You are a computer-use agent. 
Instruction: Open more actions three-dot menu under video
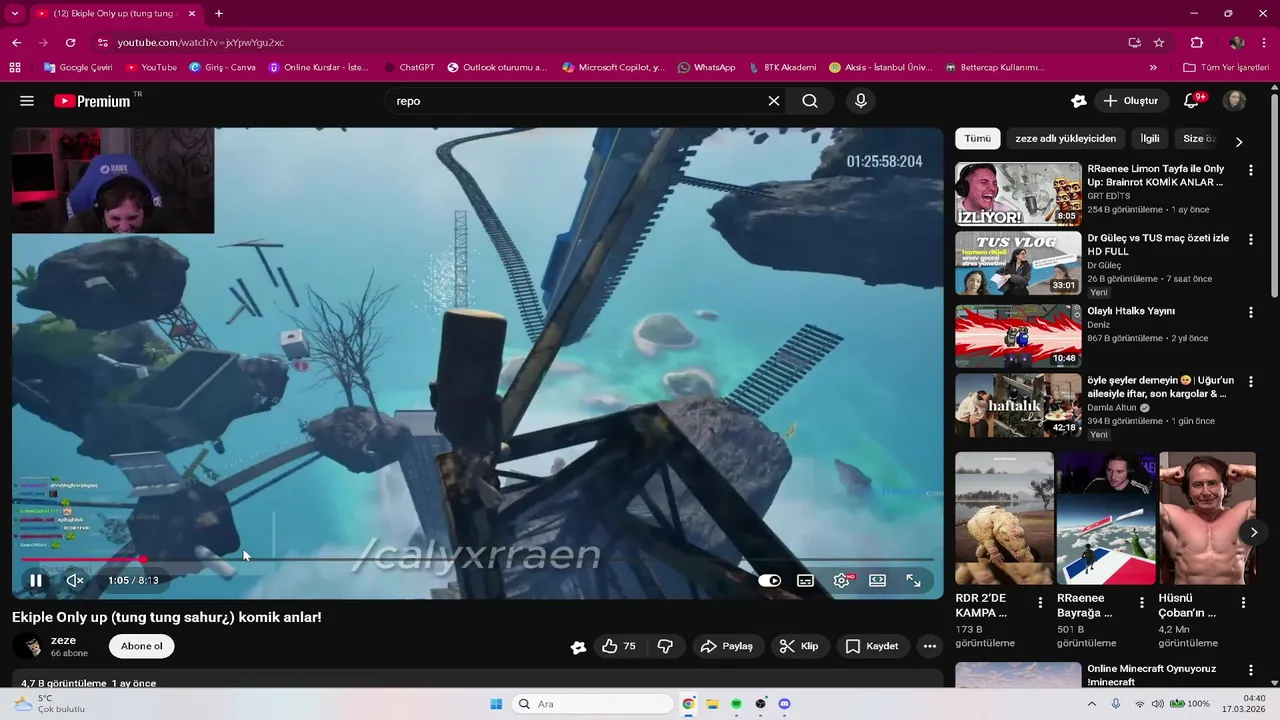pyautogui.click(x=930, y=646)
